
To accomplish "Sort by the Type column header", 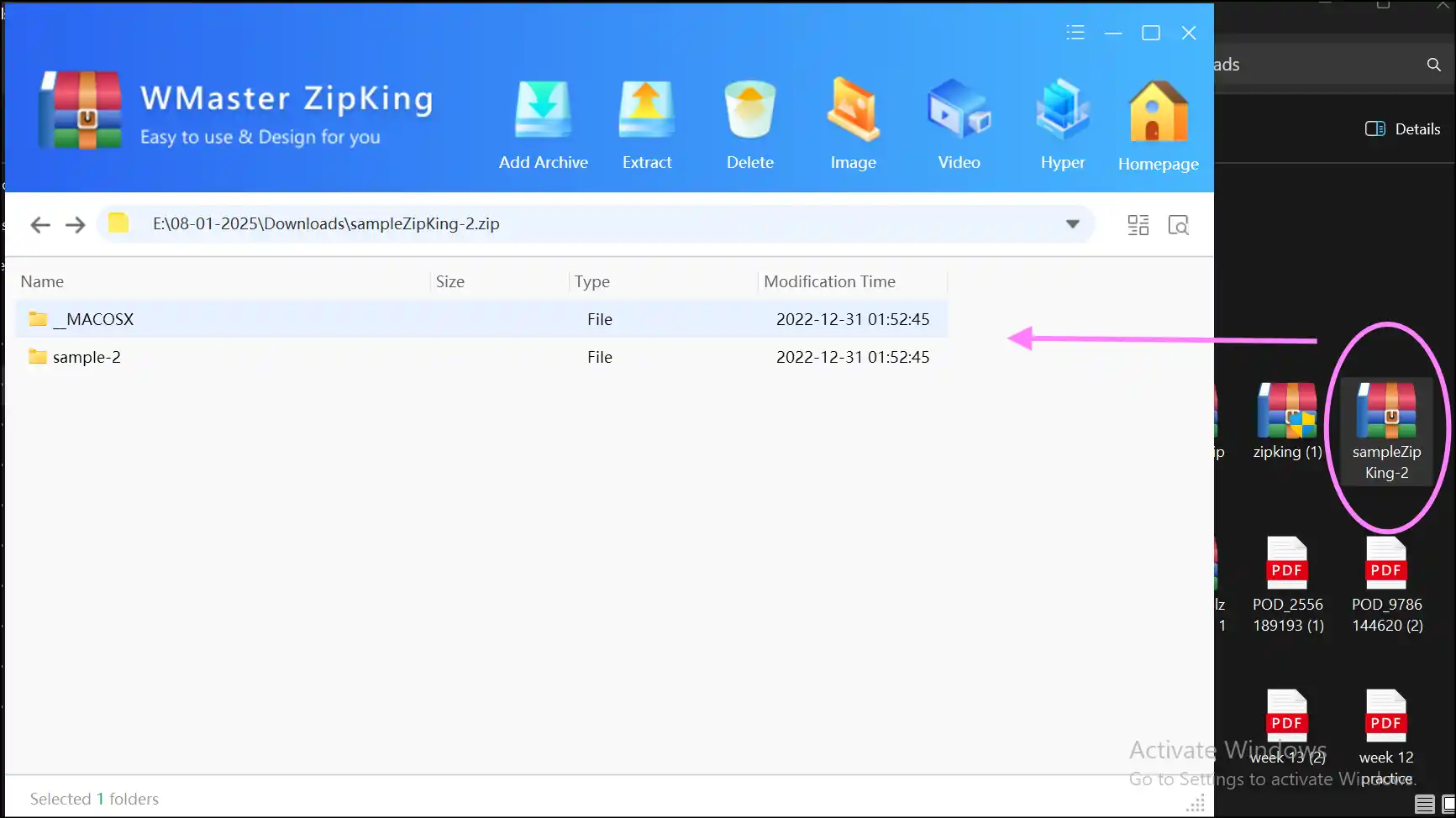I will click(592, 281).
